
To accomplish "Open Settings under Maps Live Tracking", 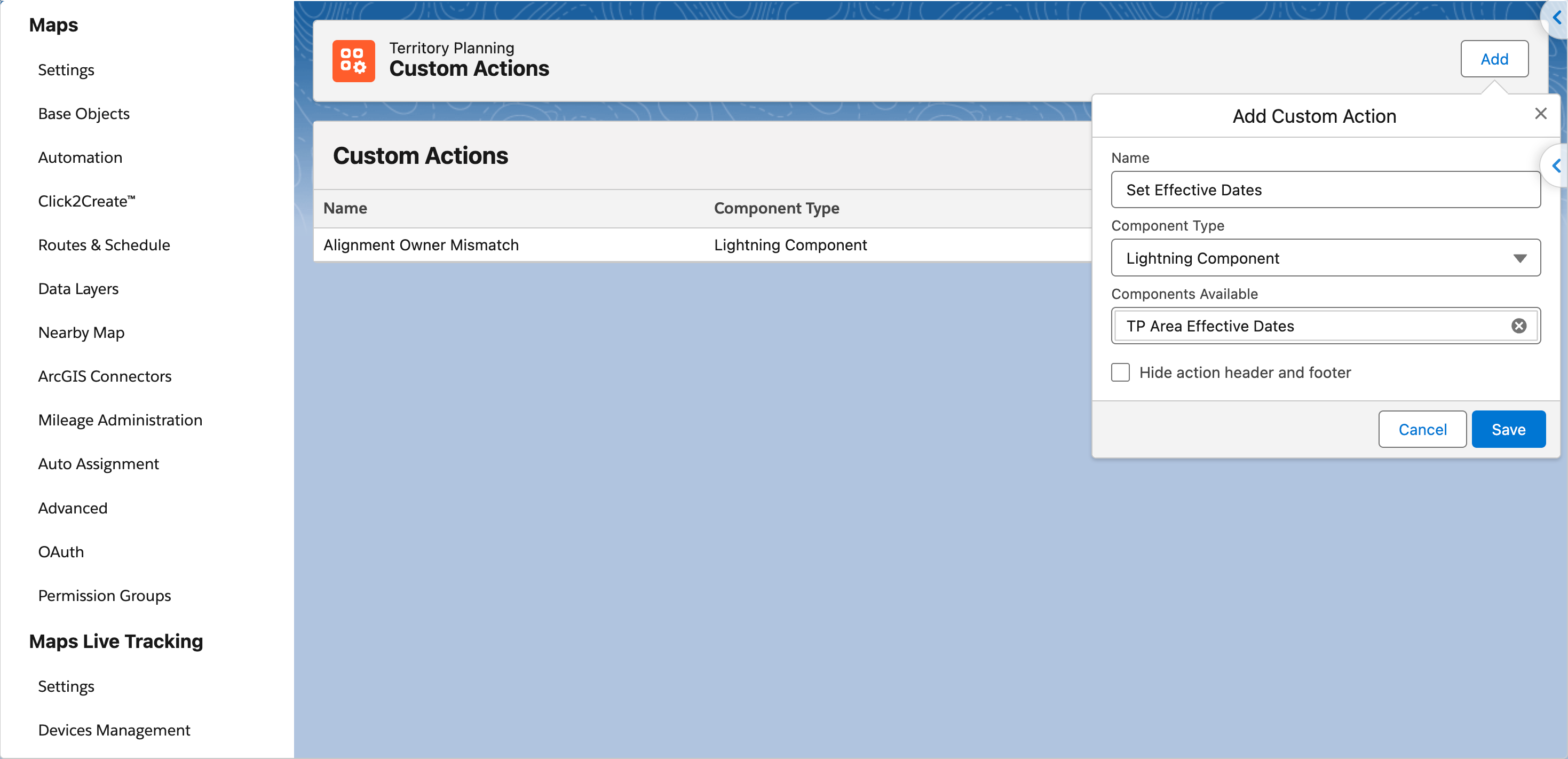I will pyautogui.click(x=66, y=686).
